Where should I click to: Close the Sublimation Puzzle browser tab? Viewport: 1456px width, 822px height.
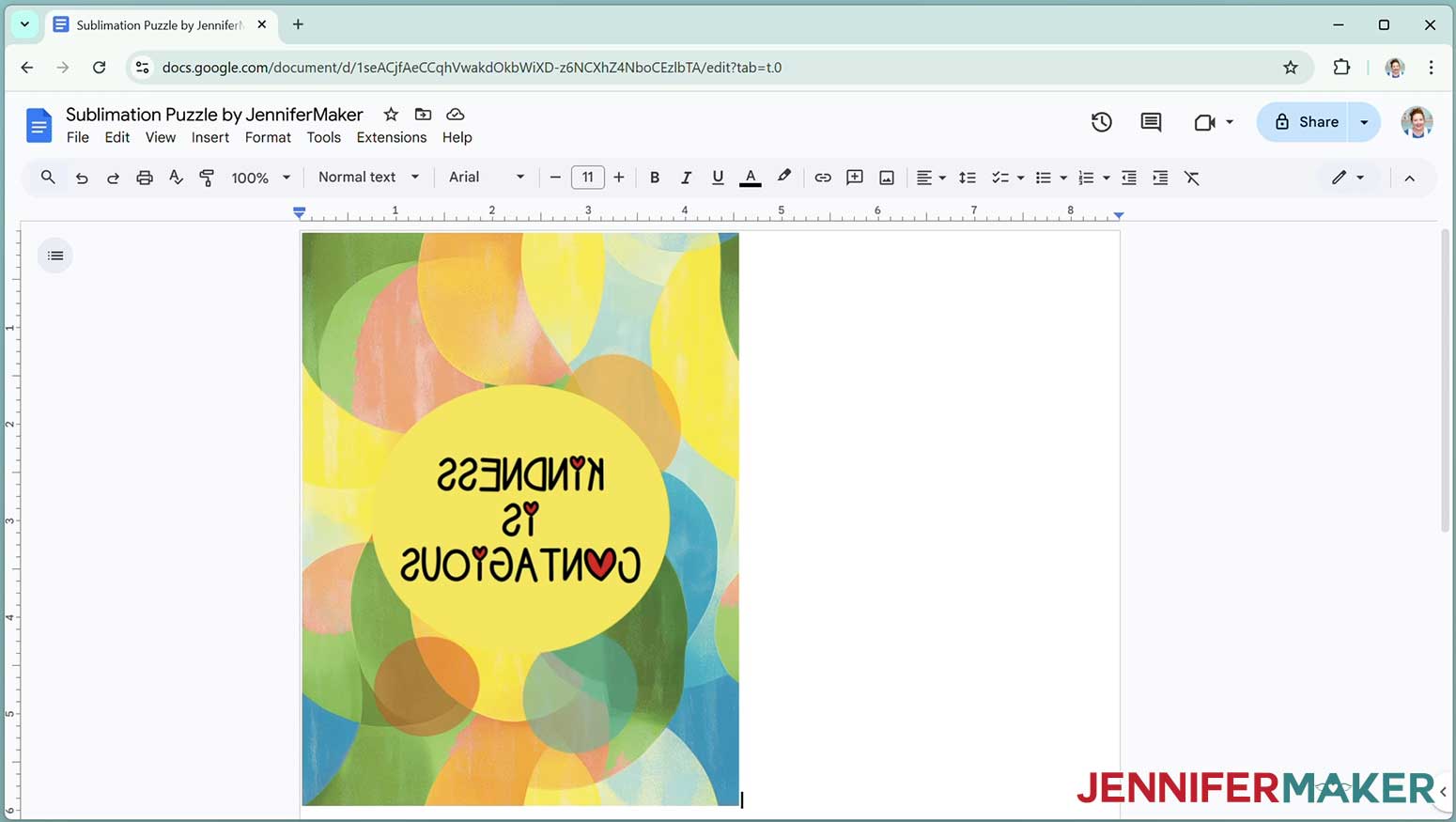tap(262, 24)
